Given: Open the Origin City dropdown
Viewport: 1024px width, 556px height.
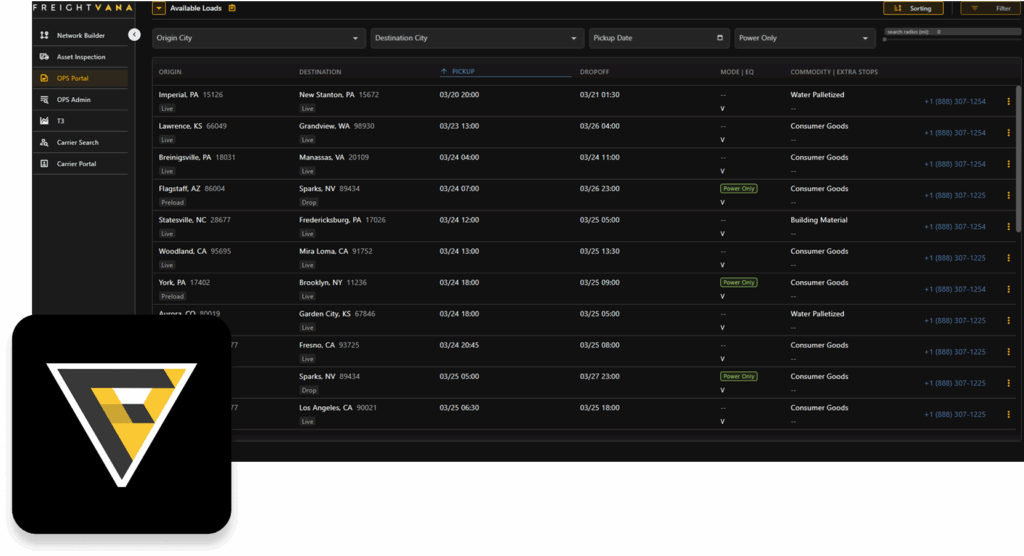Looking at the screenshot, I should (259, 38).
